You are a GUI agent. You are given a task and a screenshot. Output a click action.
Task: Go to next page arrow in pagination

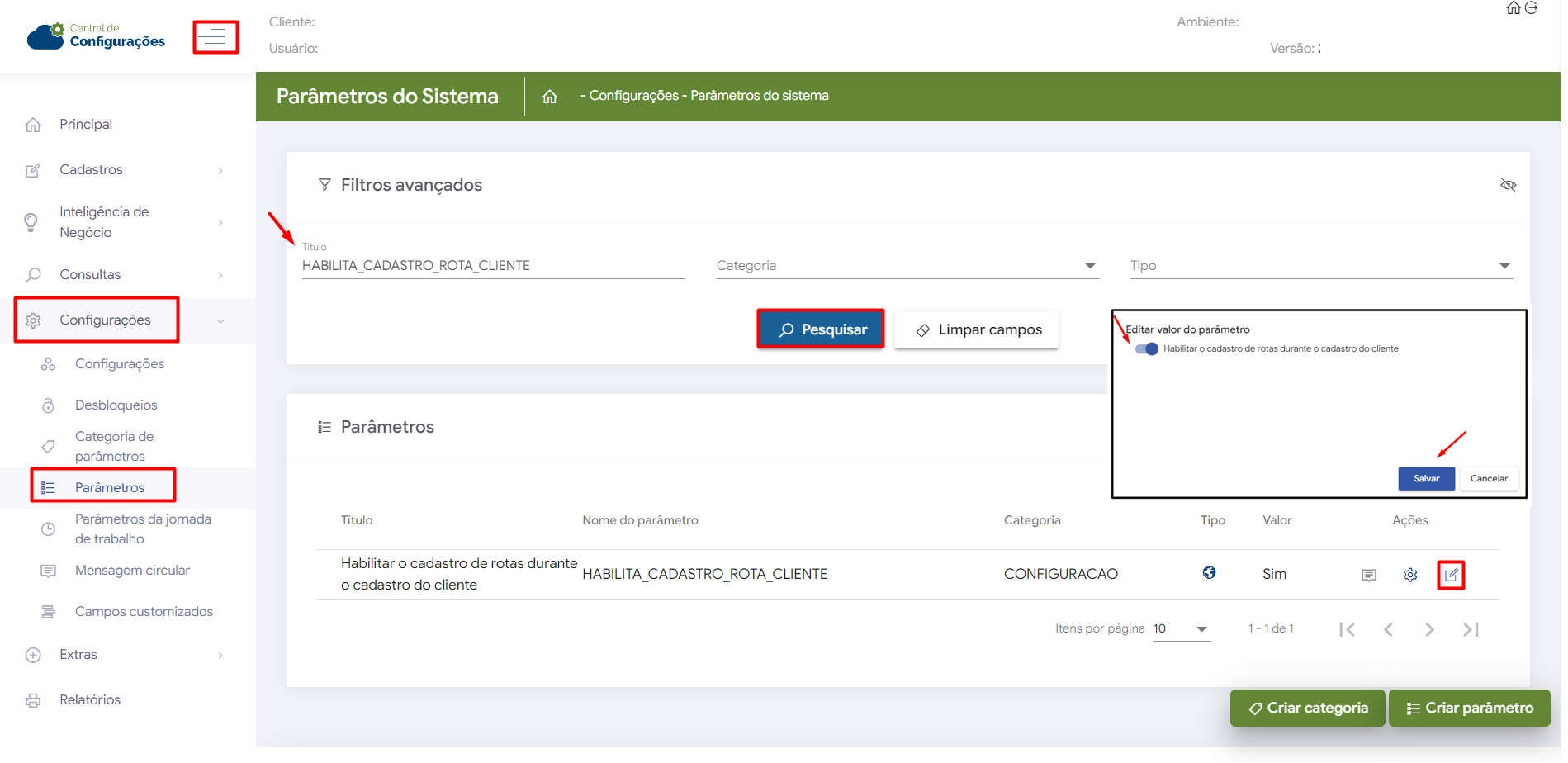coord(1429,630)
